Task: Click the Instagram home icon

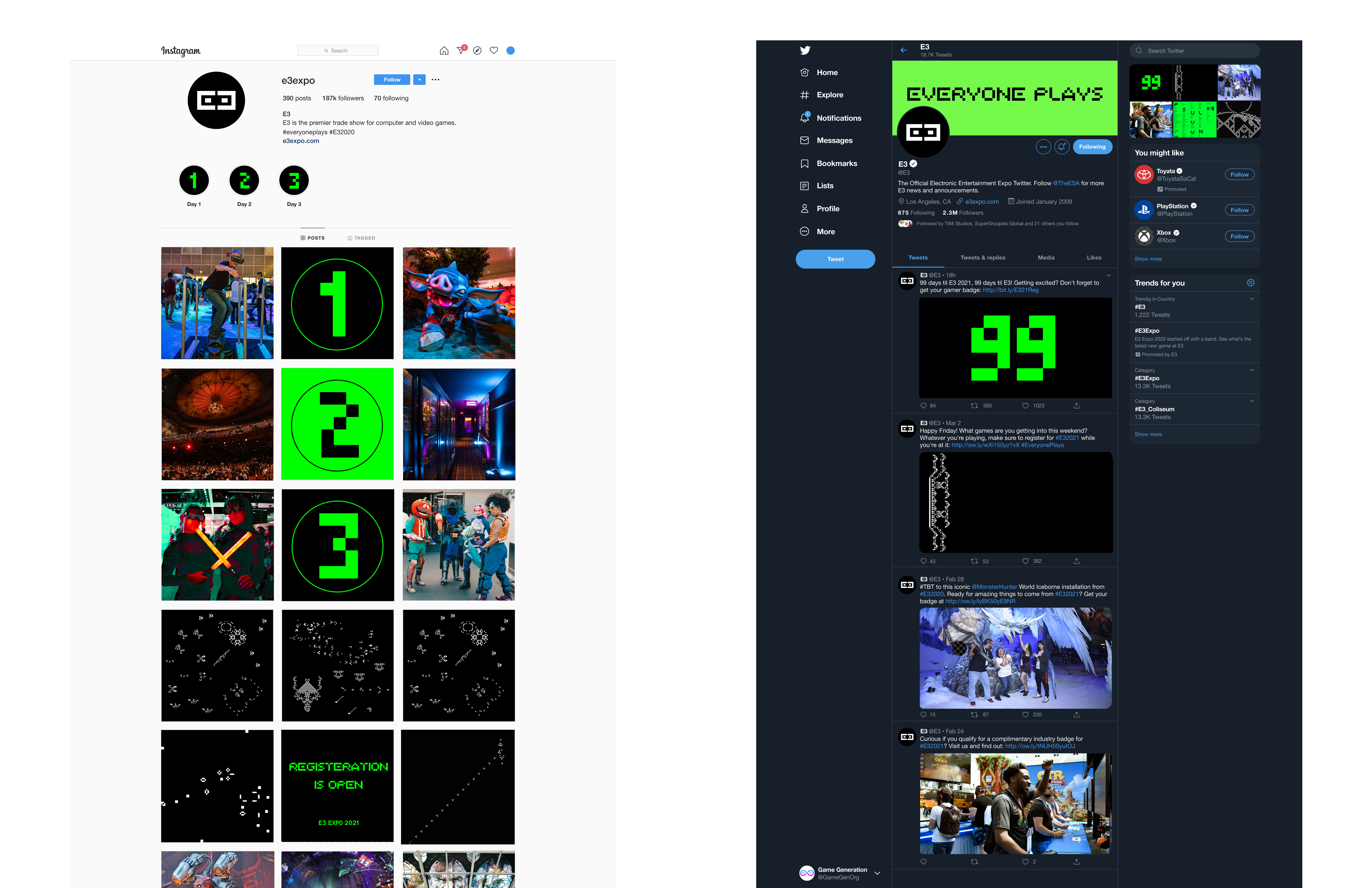Action: tap(444, 51)
